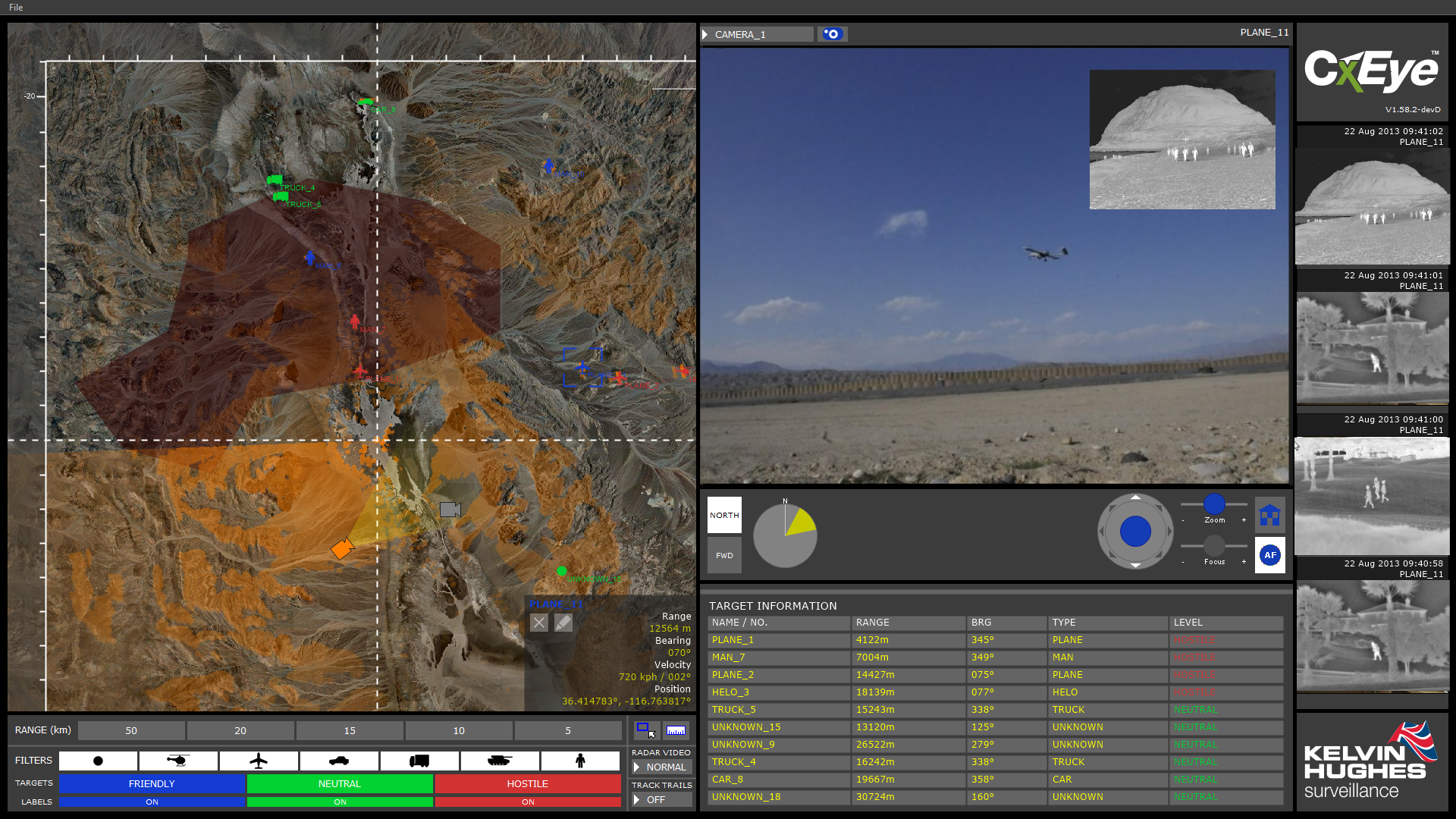Toggle NEUTRAL targets off
The image size is (1456, 819).
pyautogui.click(x=340, y=783)
